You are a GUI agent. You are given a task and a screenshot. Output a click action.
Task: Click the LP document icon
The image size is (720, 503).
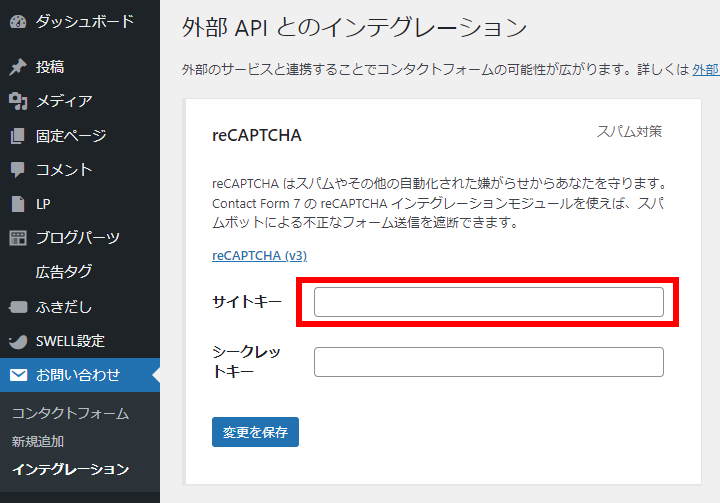coord(18,204)
